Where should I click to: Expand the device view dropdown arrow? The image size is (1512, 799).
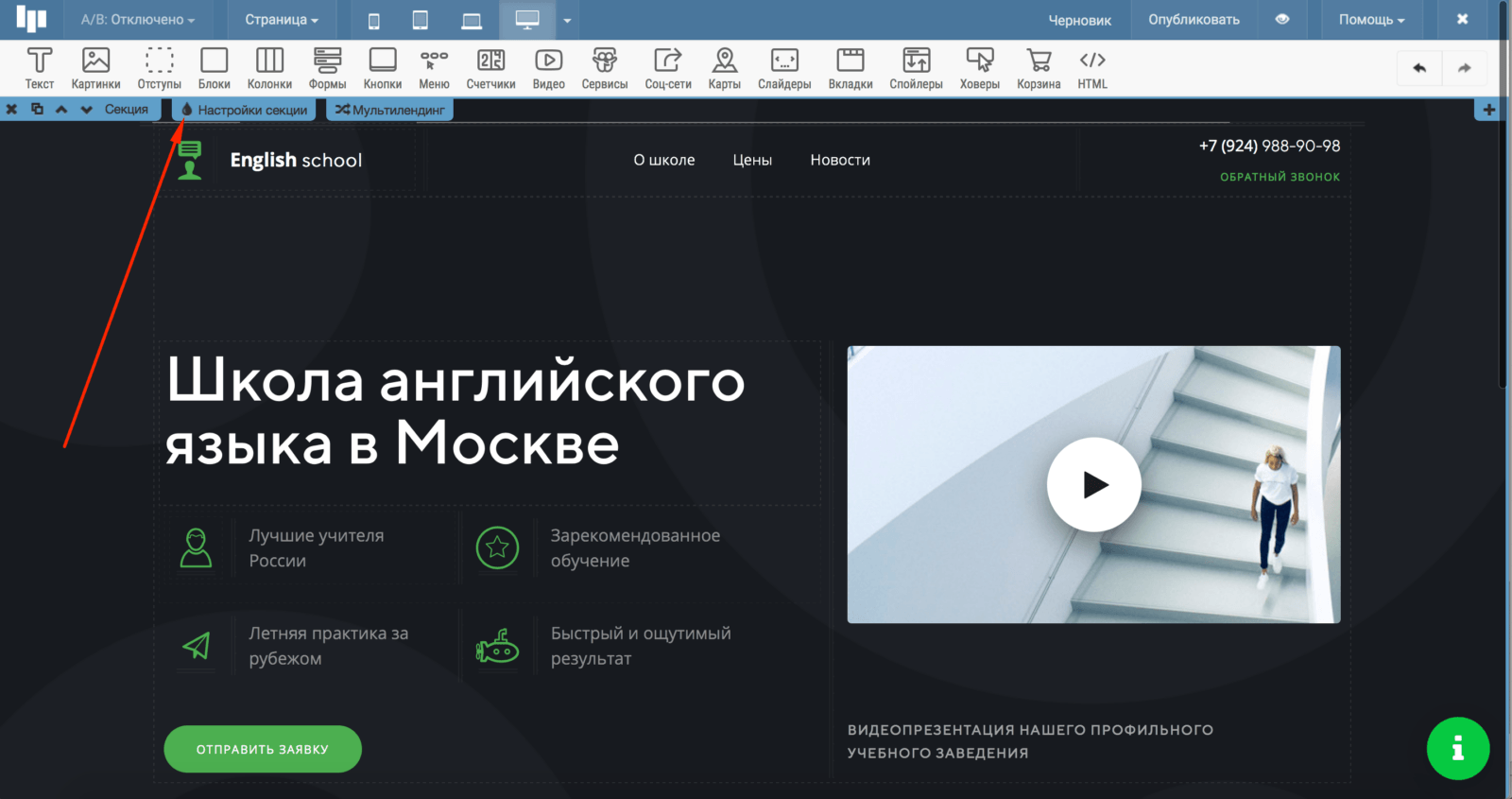567,20
